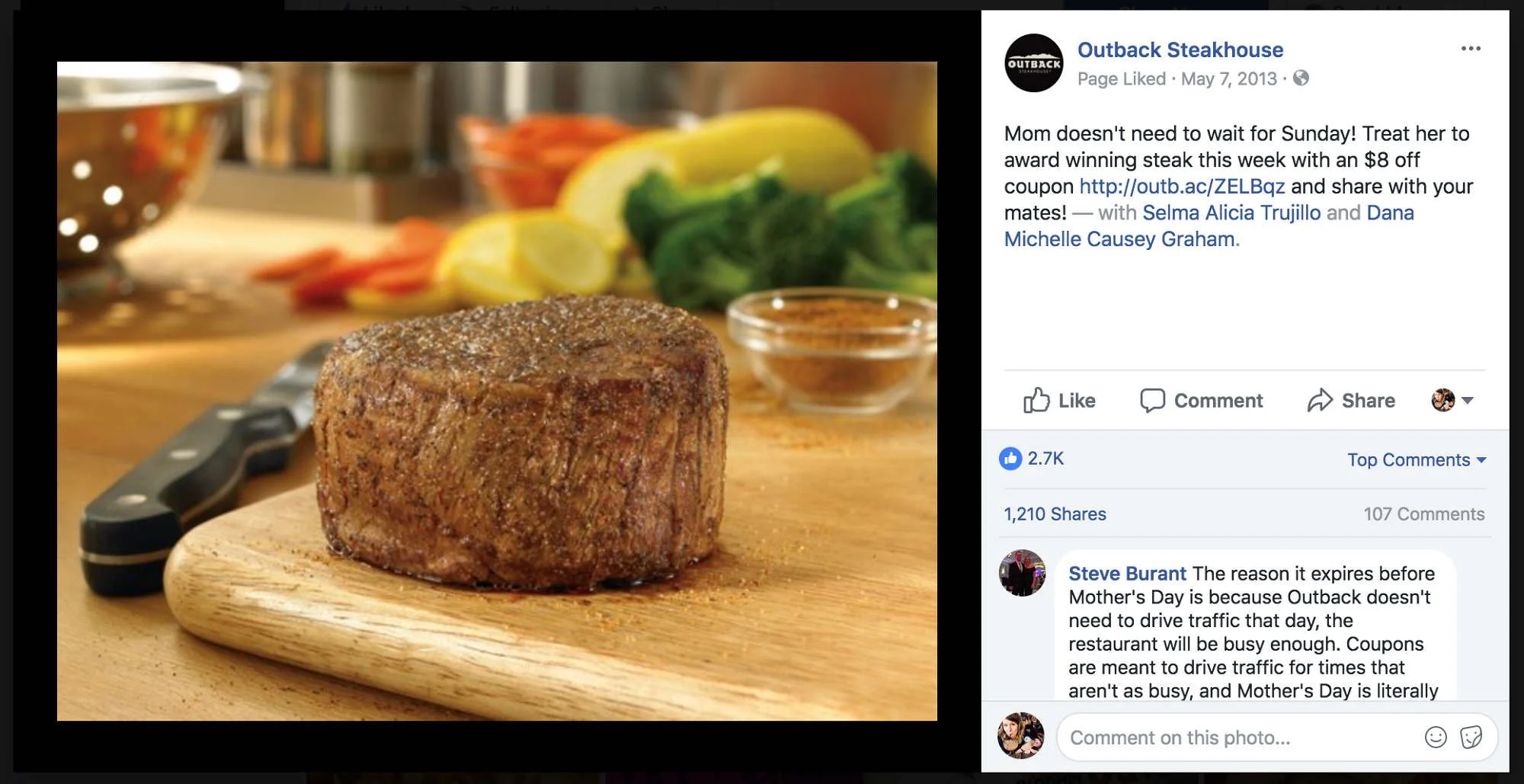Click the thumbs-up Like icon
This screenshot has width=1524, height=784.
[1036, 400]
